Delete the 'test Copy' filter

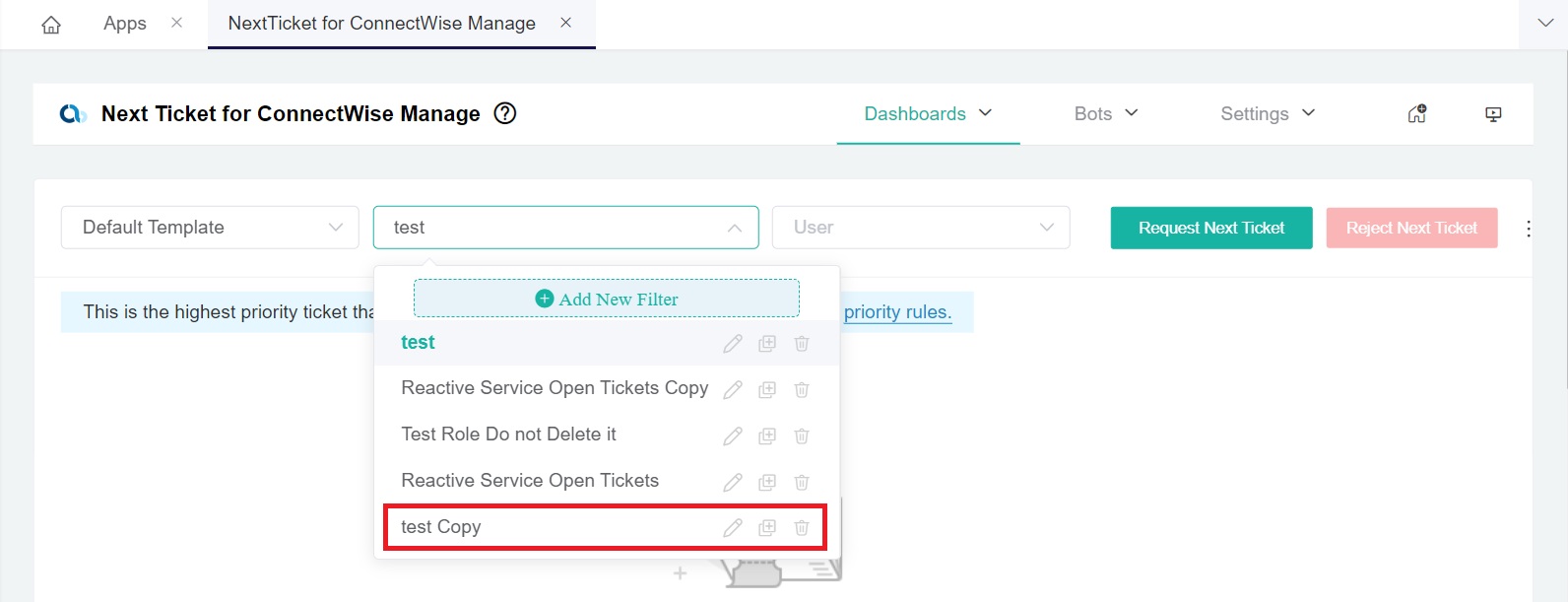[x=802, y=528]
